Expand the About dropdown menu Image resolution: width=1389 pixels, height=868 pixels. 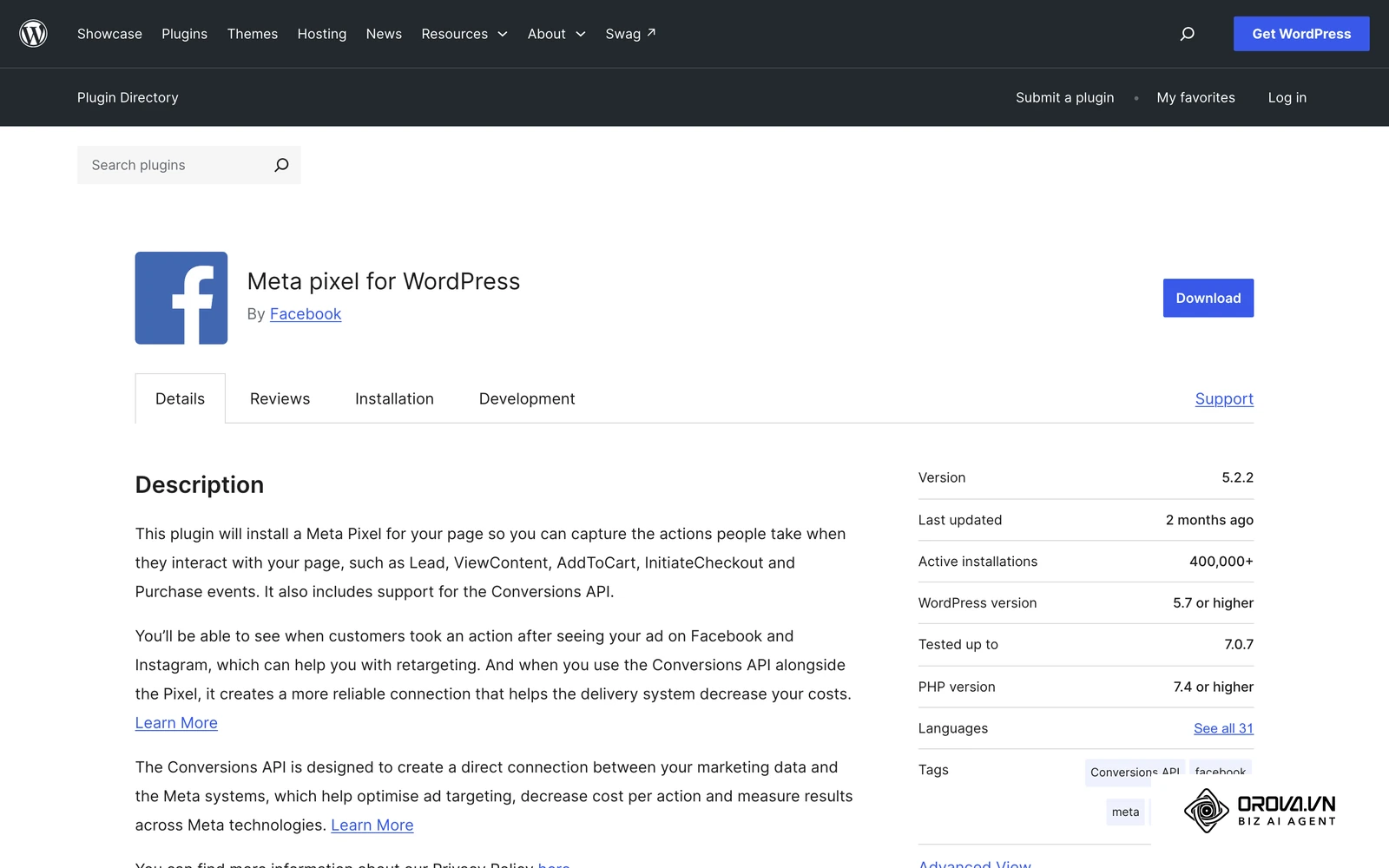click(x=556, y=34)
